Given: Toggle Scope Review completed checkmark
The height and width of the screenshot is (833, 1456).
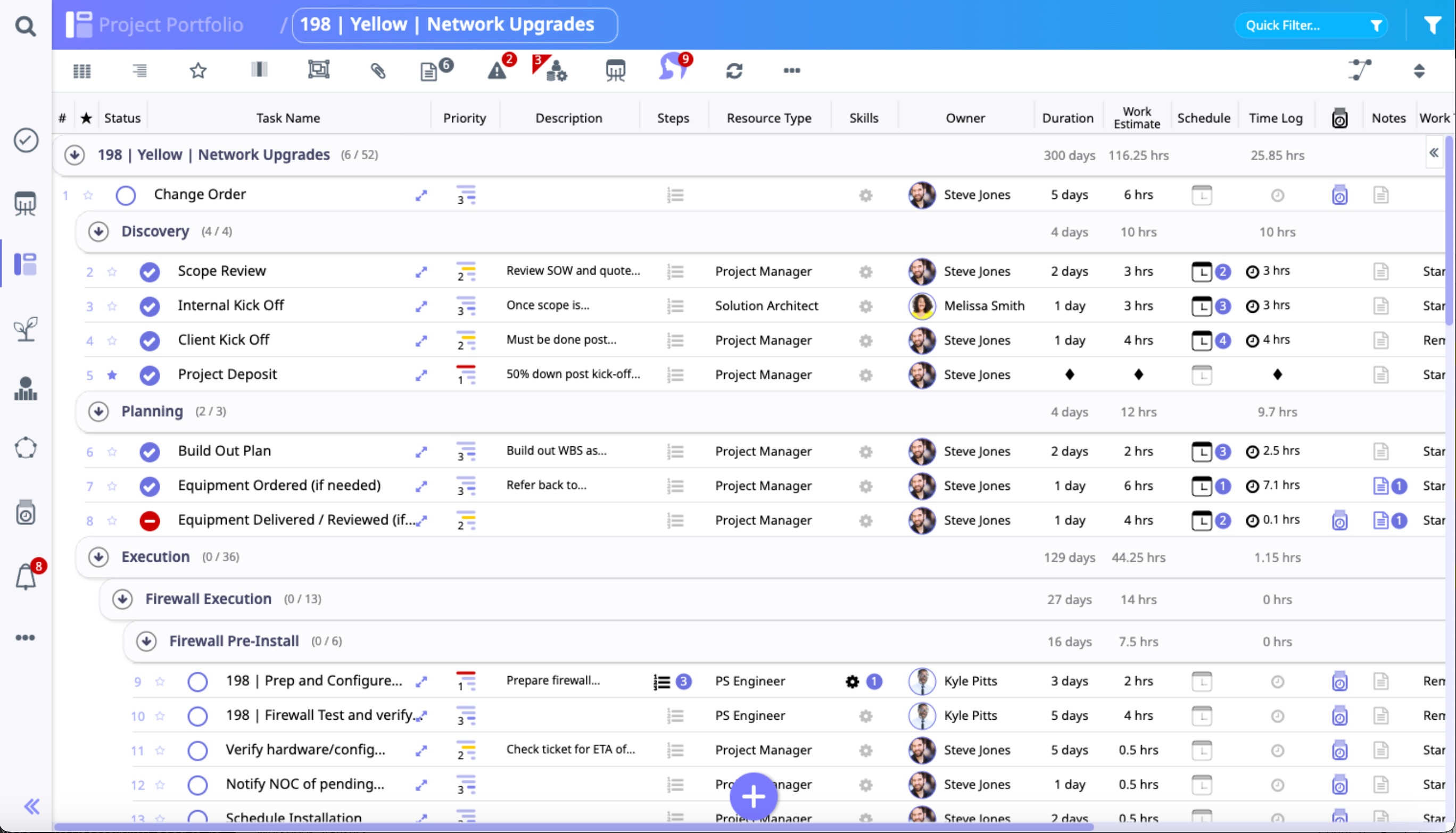Looking at the screenshot, I should coord(150,272).
